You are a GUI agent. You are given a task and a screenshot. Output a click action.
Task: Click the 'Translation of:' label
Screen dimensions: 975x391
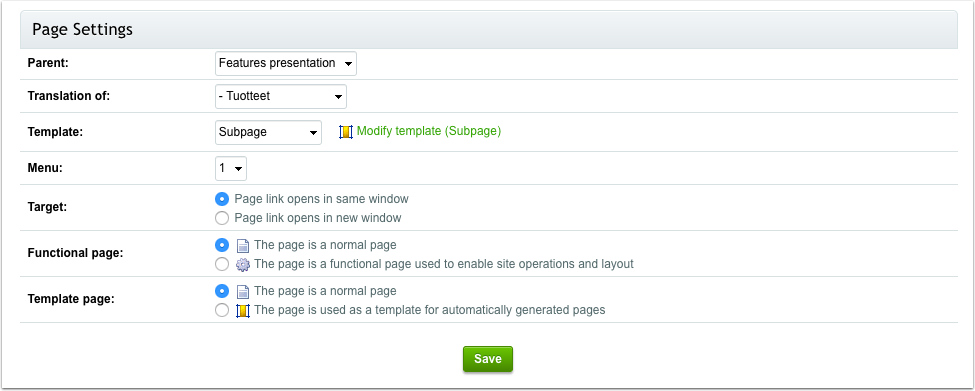pyautogui.click(x=68, y=96)
